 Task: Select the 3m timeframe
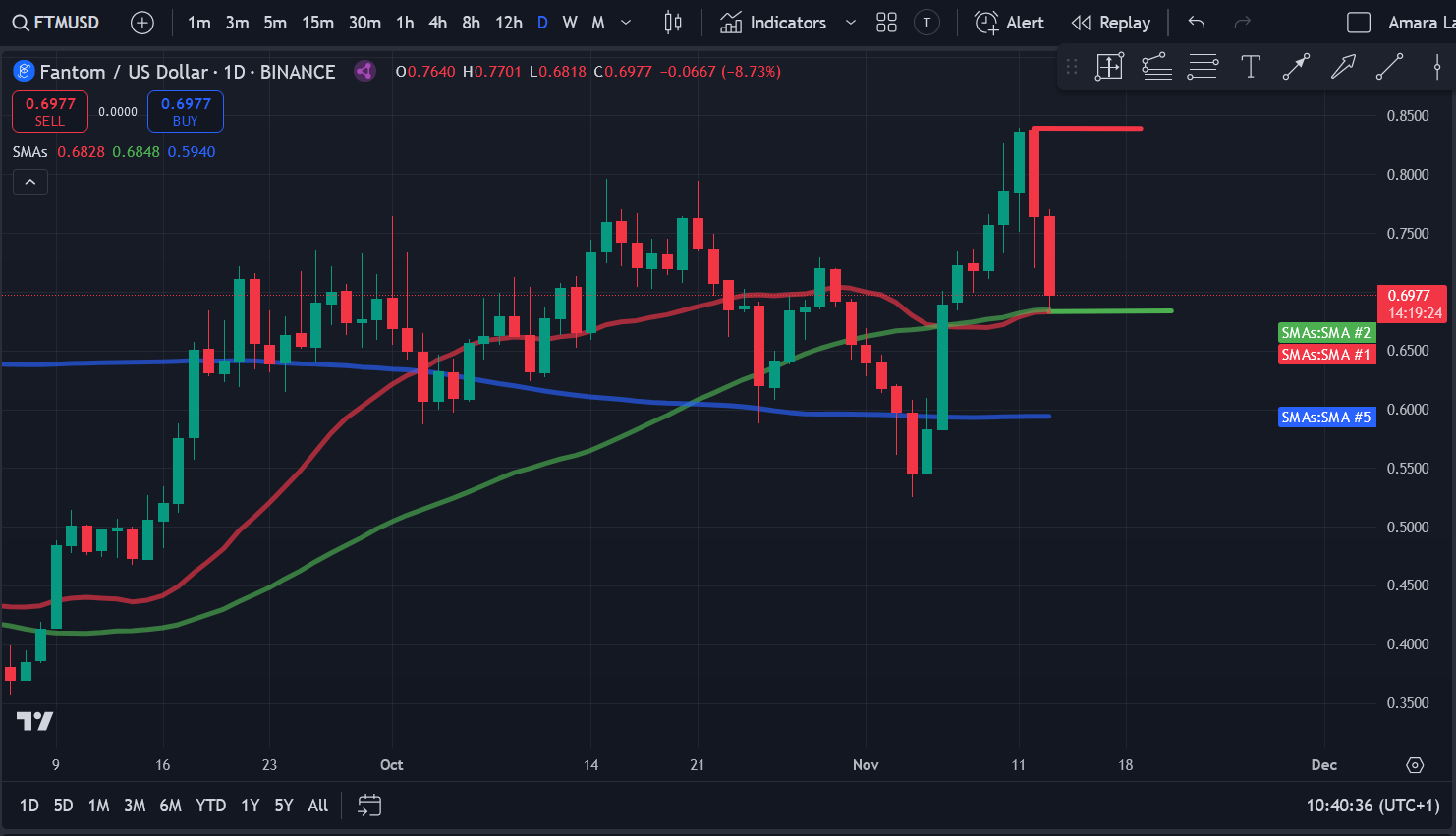click(x=237, y=22)
